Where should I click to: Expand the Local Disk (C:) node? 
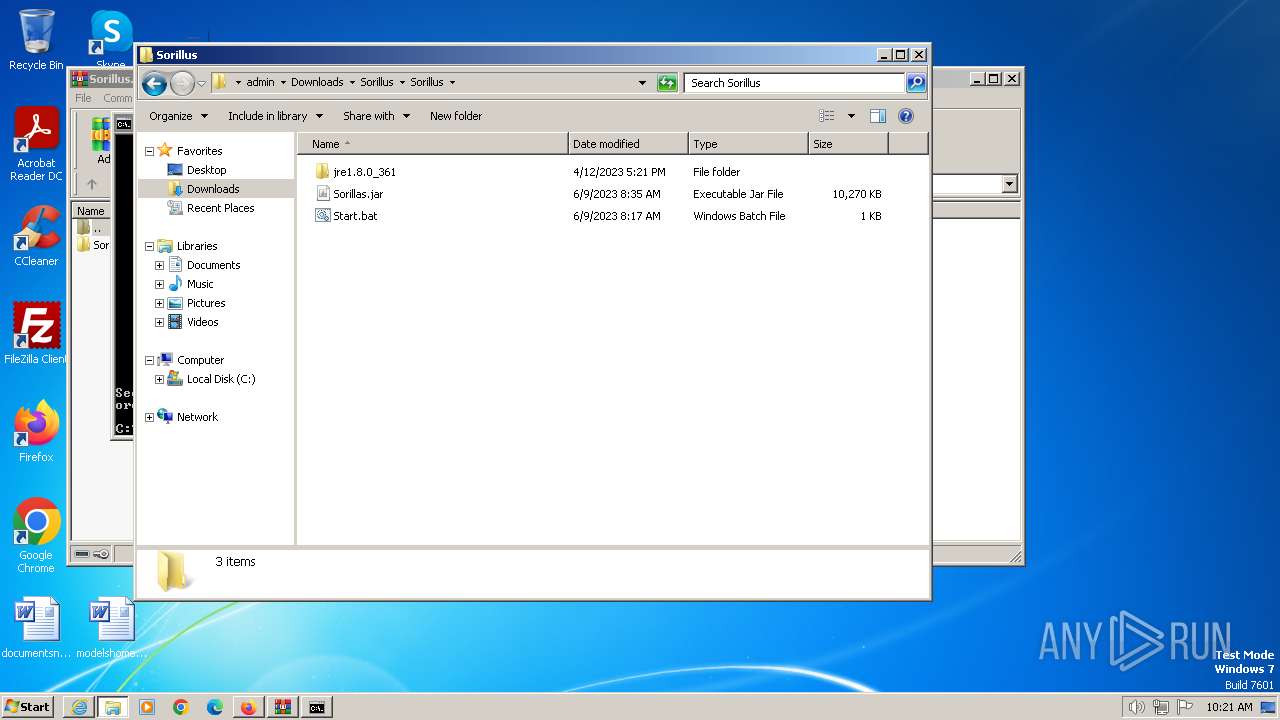pos(159,379)
